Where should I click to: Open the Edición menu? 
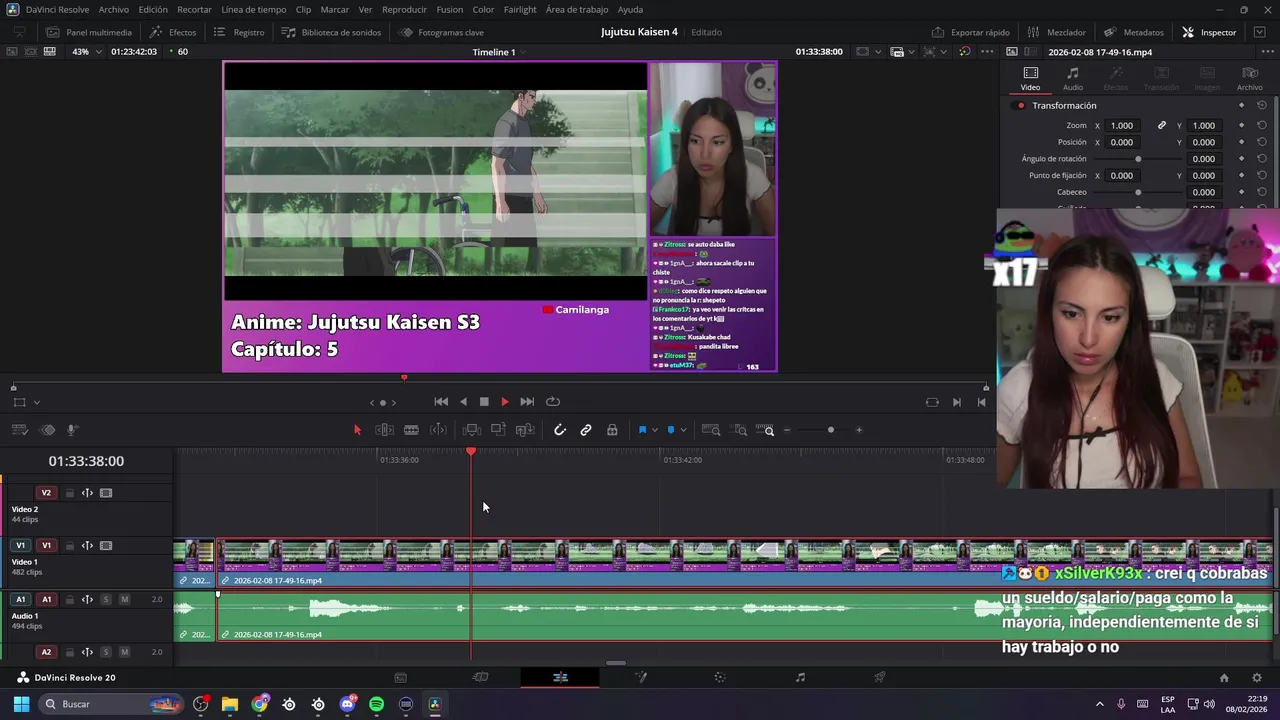click(x=153, y=9)
